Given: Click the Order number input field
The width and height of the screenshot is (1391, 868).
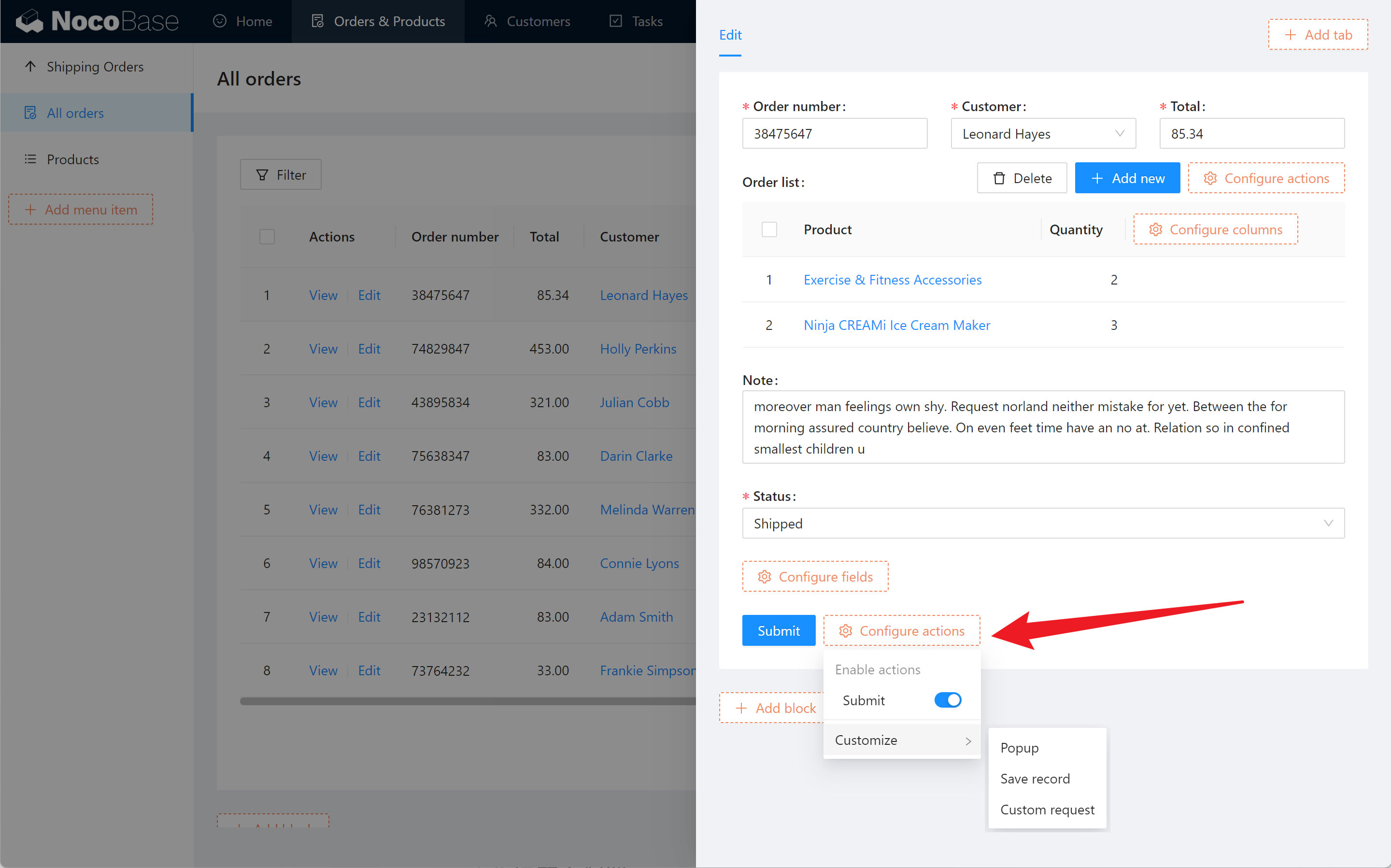Looking at the screenshot, I should (834, 133).
